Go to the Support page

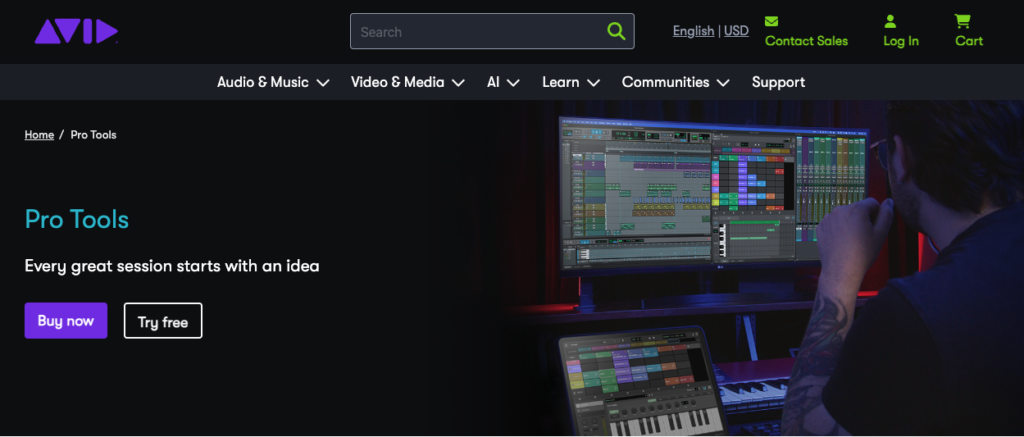778,82
